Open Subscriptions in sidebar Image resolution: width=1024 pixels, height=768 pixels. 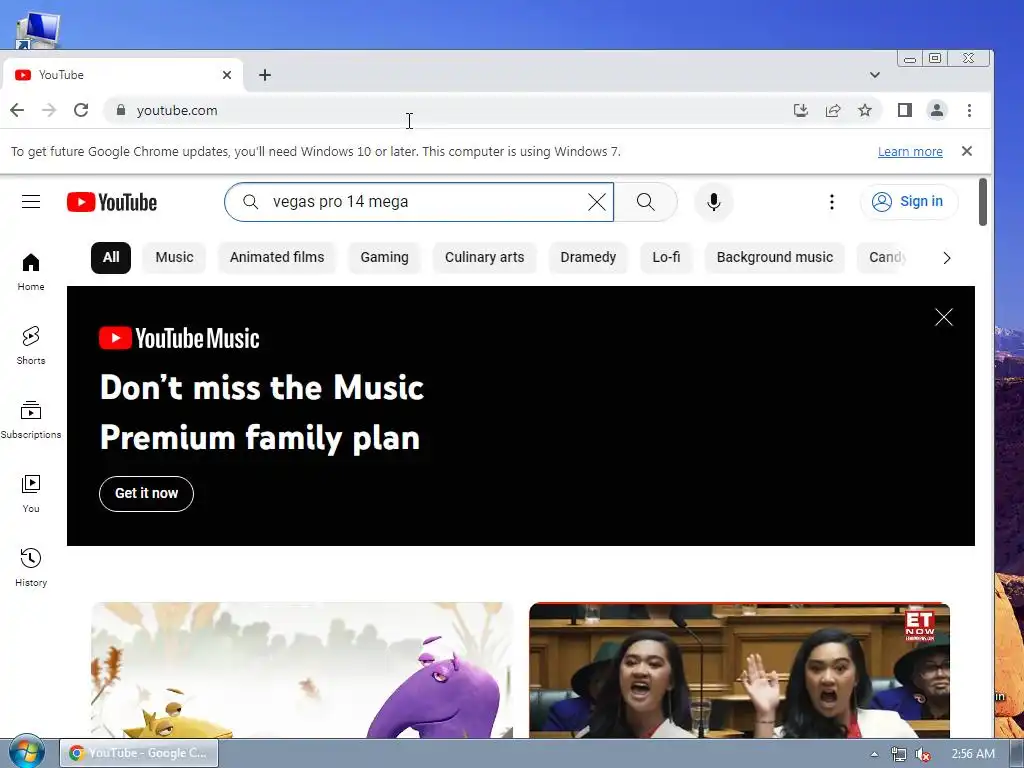[31, 419]
